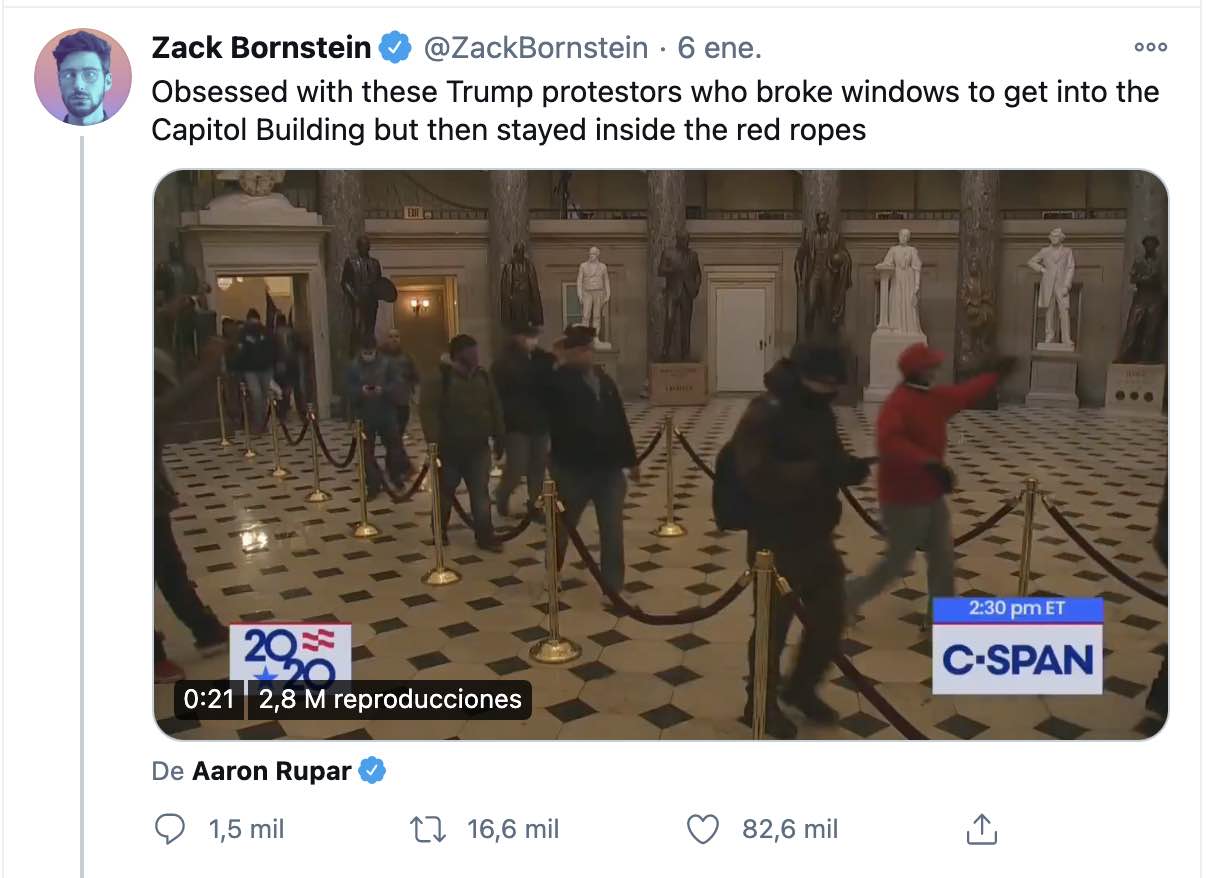Open tweet permalink via 6 ene. date

click(x=719, y=47)
